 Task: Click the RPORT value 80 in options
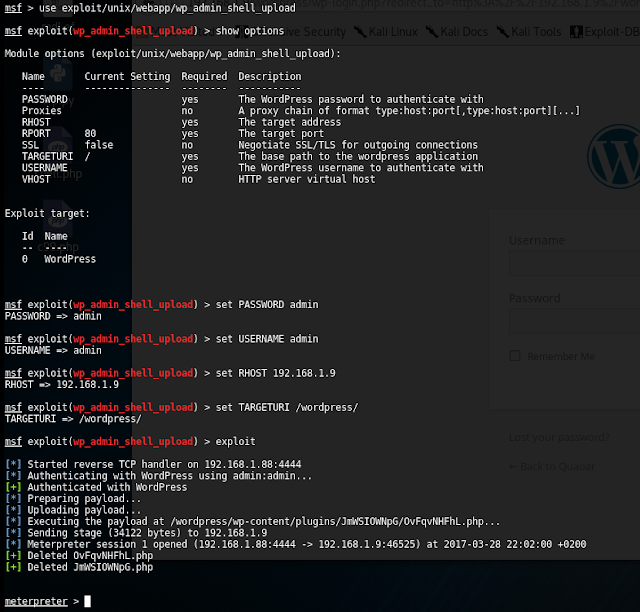pos(90,134)
